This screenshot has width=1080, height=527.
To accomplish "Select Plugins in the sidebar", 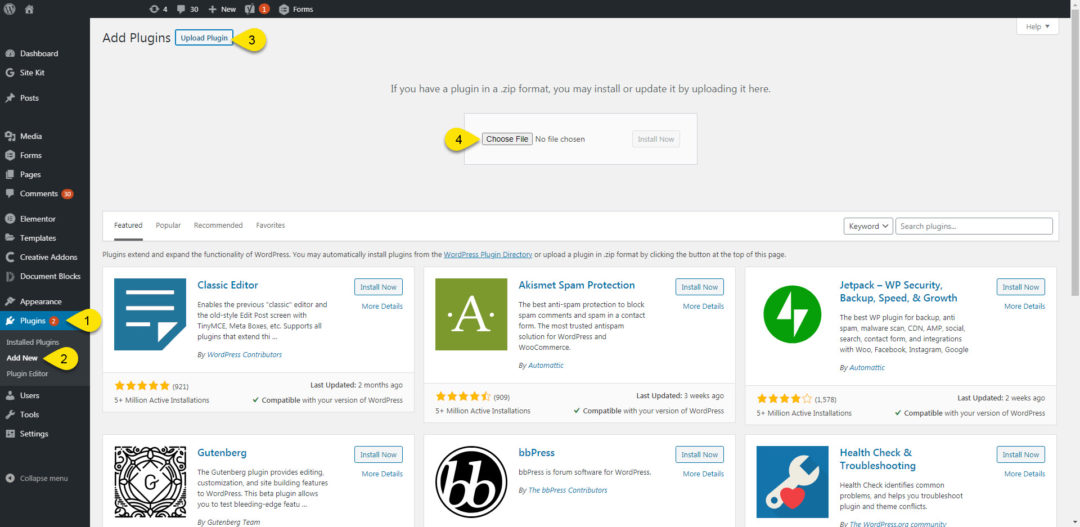I will 33,320.
